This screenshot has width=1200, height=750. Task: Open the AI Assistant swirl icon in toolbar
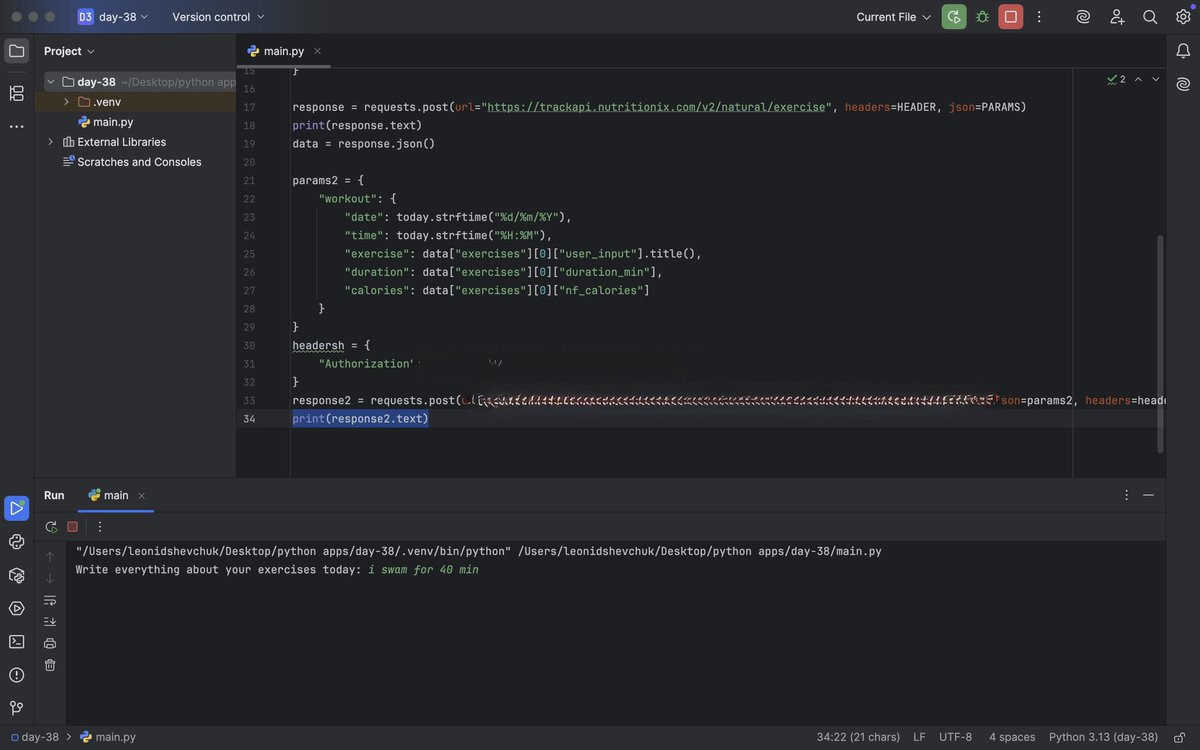pos(1083,17)
